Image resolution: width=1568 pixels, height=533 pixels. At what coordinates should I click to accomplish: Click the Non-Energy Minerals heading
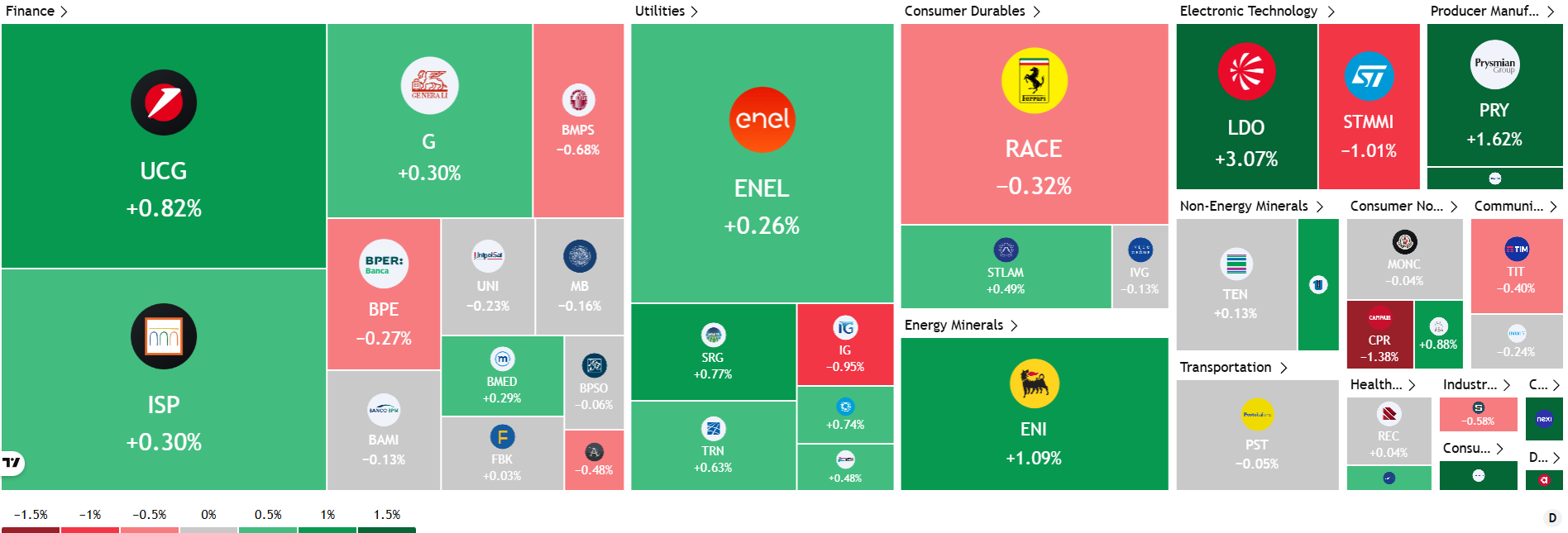tap(1243, 206)
